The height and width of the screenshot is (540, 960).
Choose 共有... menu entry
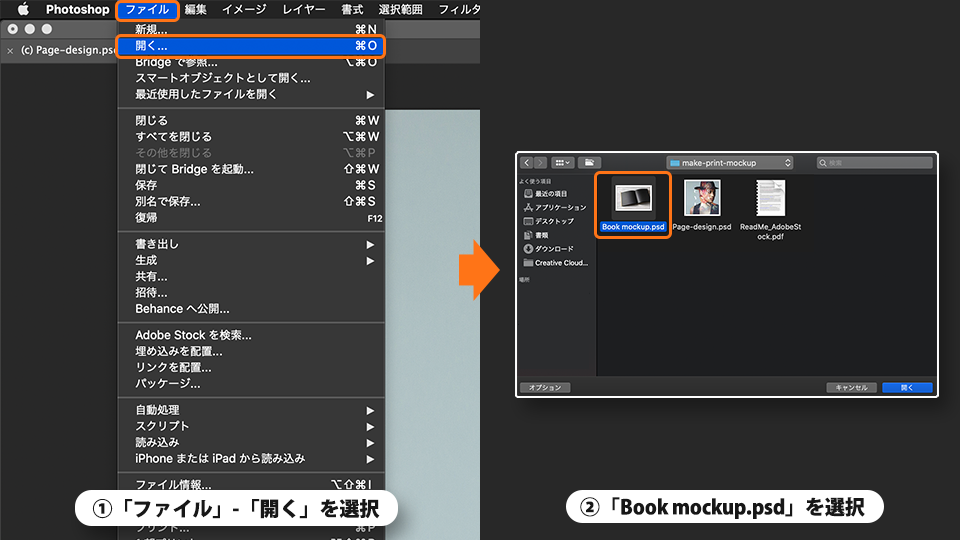251,276
